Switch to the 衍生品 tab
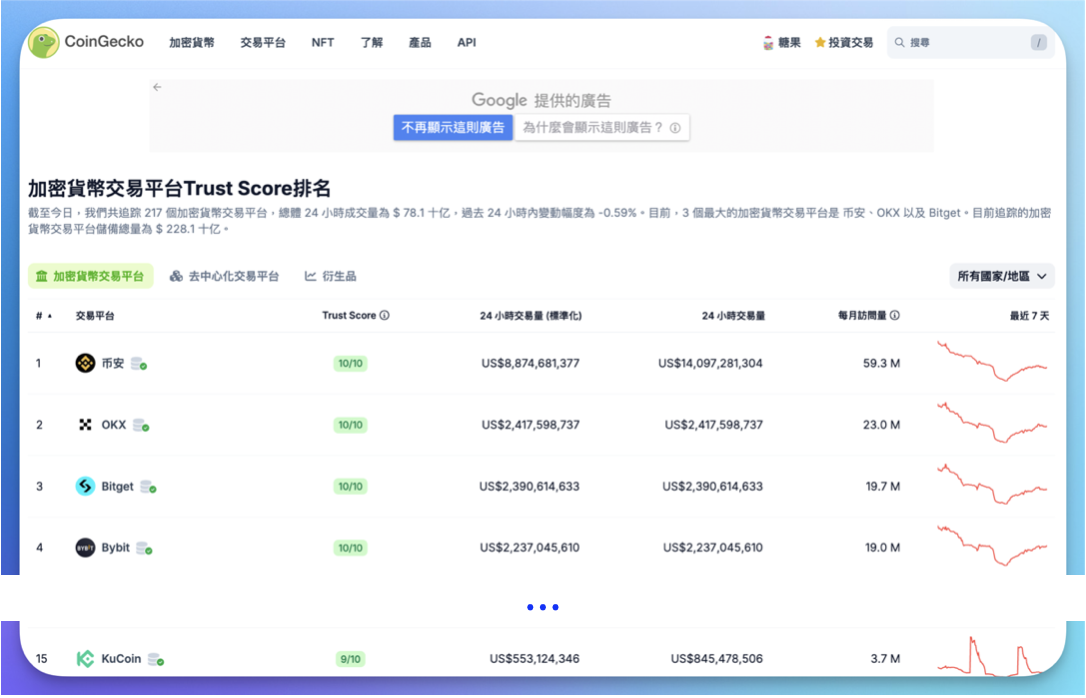The image size is (1086, 698). tap(330, 276)
